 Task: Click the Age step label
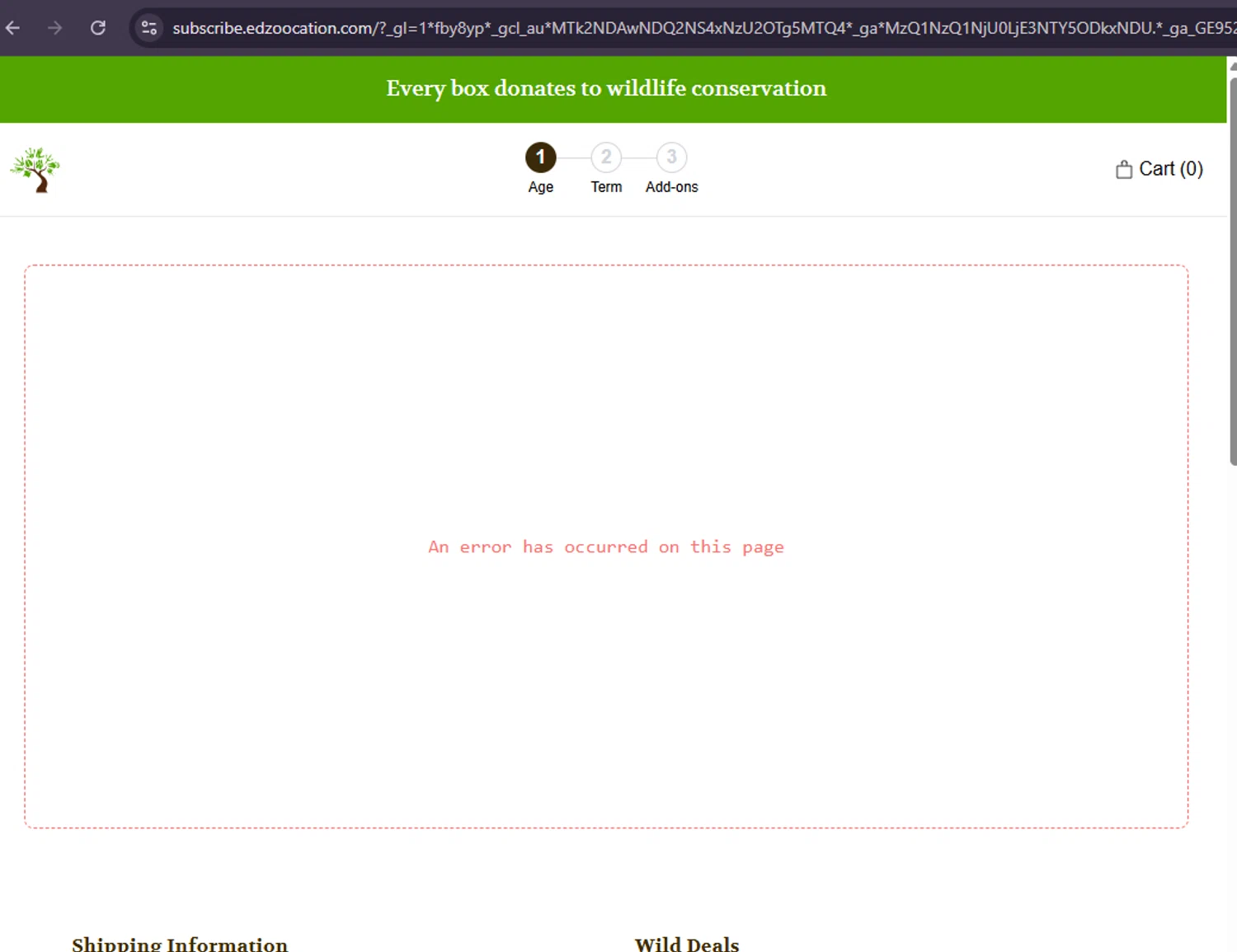point(541,187)
